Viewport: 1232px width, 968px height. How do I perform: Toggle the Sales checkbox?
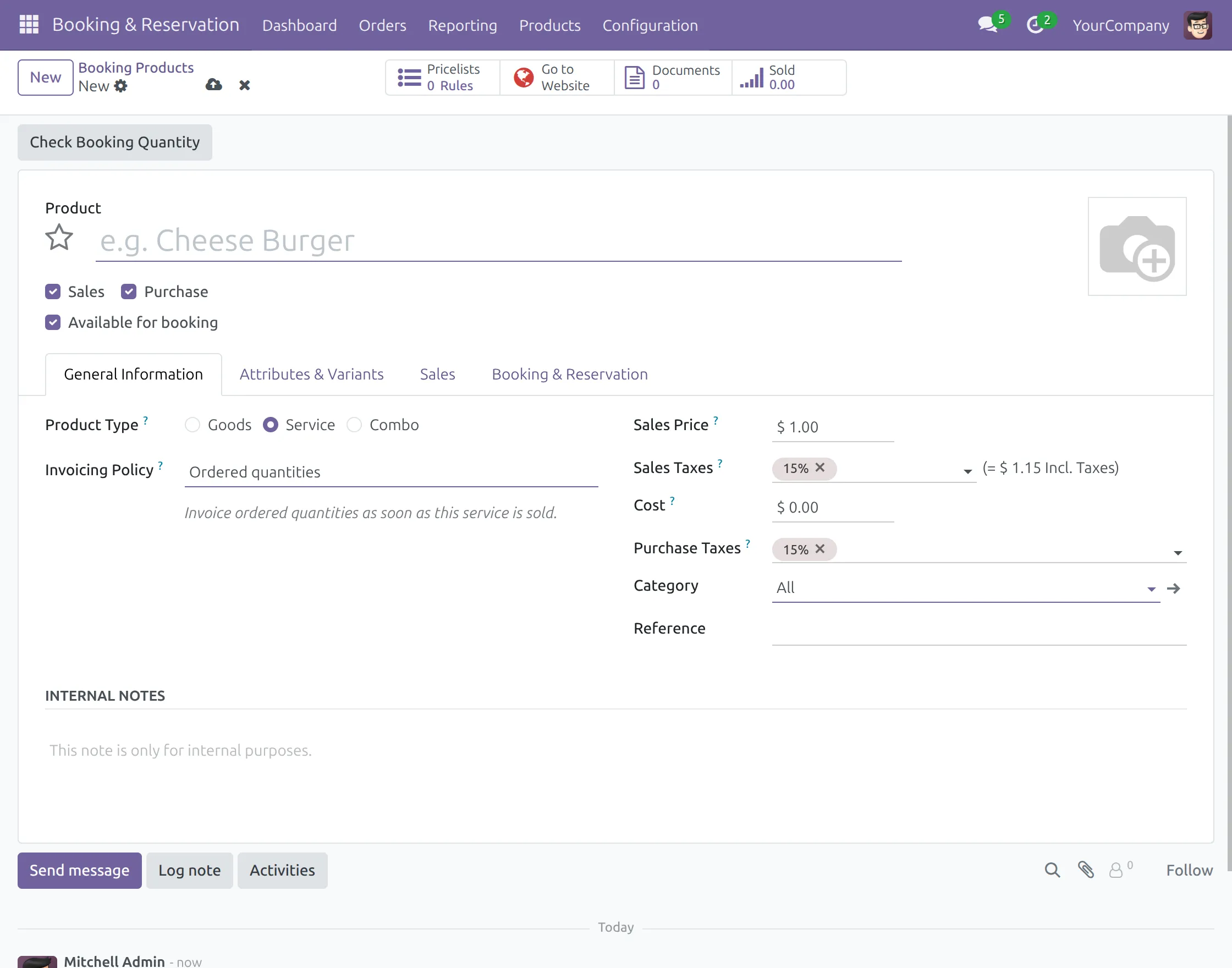[x=53, y=291]
